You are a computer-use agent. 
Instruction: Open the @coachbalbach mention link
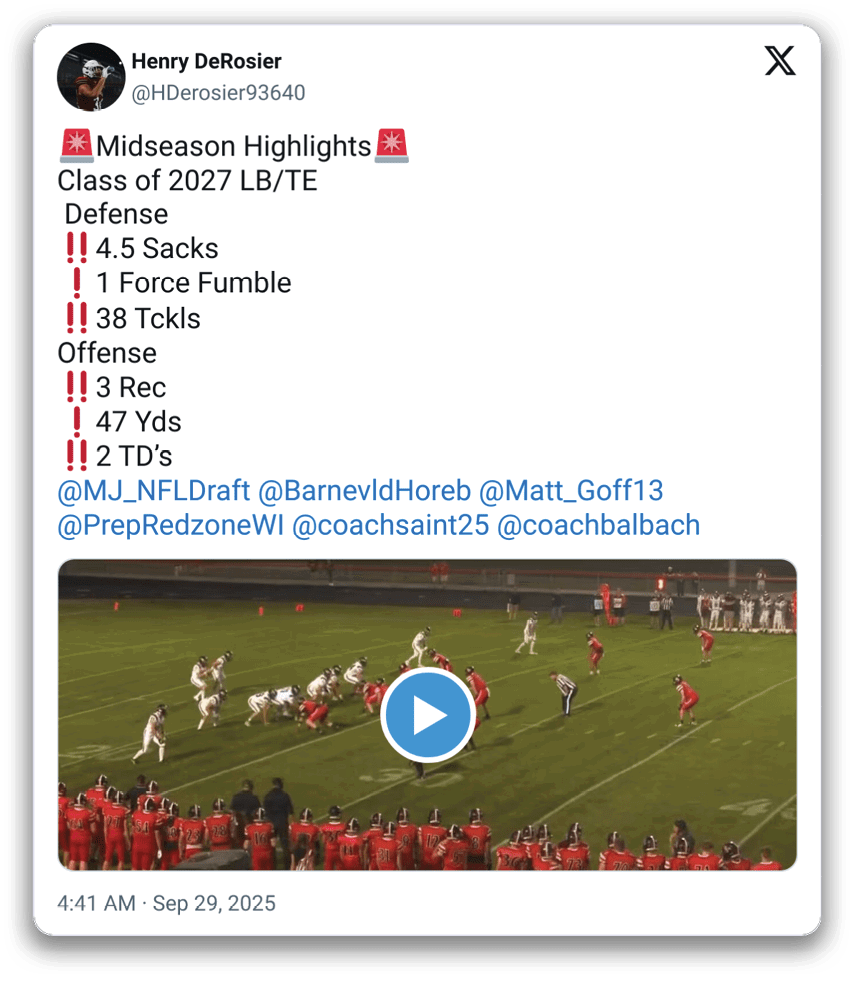[598, 525]
